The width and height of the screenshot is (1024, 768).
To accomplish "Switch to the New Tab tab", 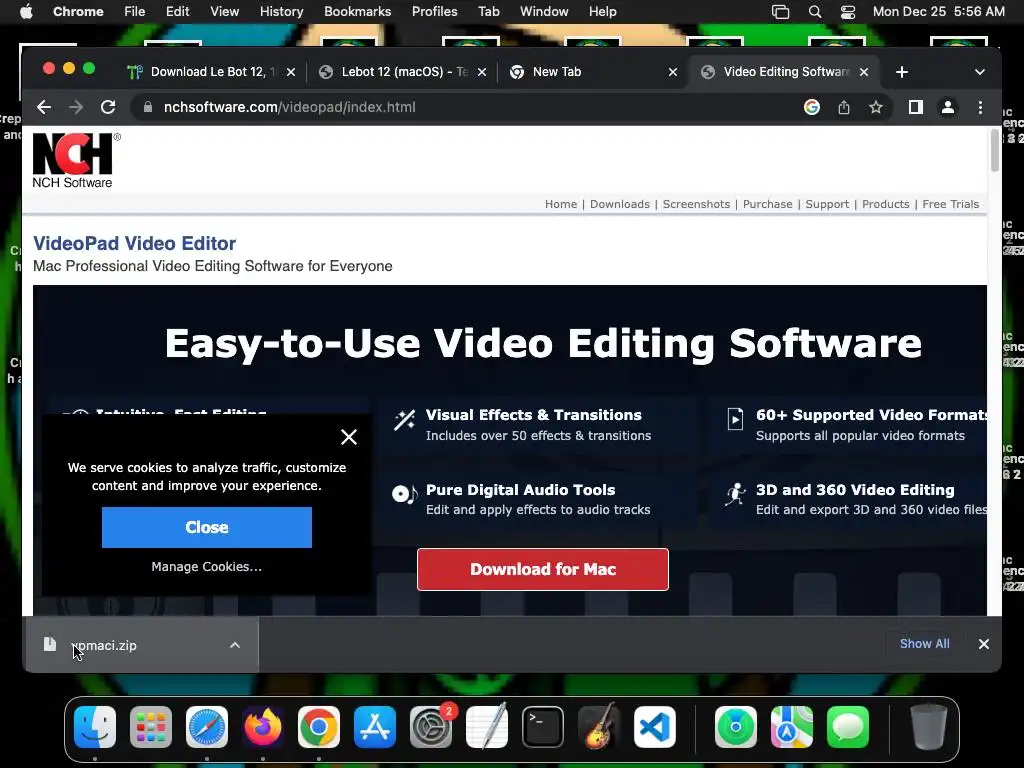I will coord(591,72).
